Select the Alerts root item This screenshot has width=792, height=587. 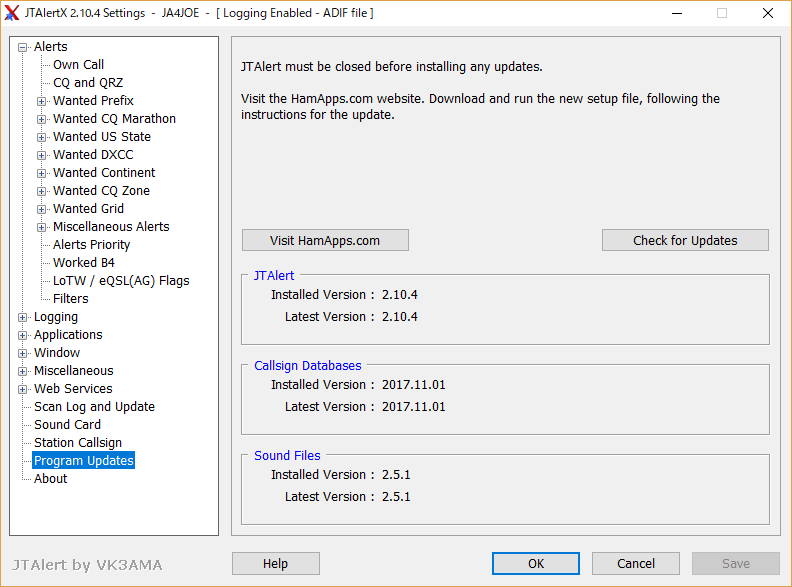(51, 46)
